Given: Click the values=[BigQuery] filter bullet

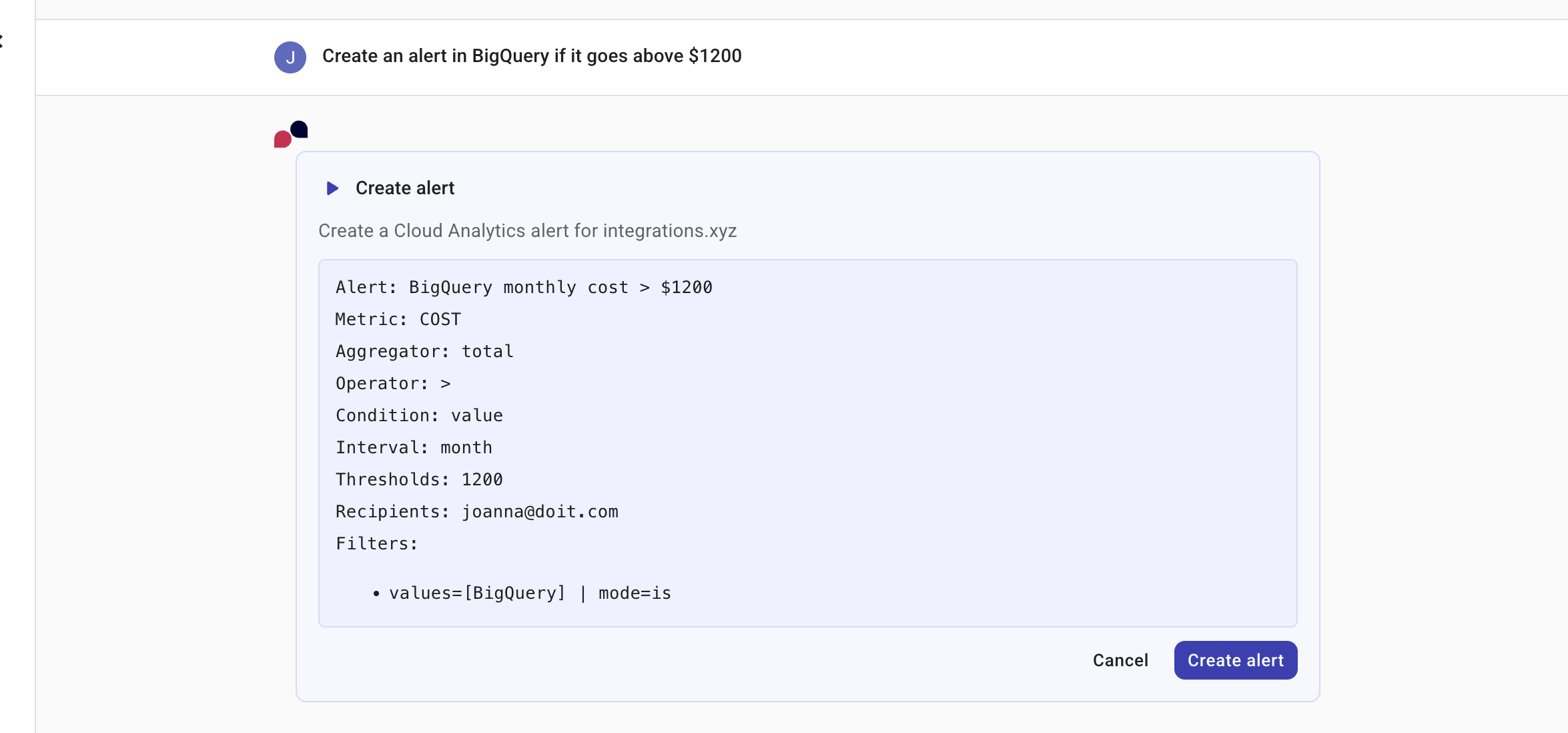Looking at the screenshot, I should click(476, 593).
